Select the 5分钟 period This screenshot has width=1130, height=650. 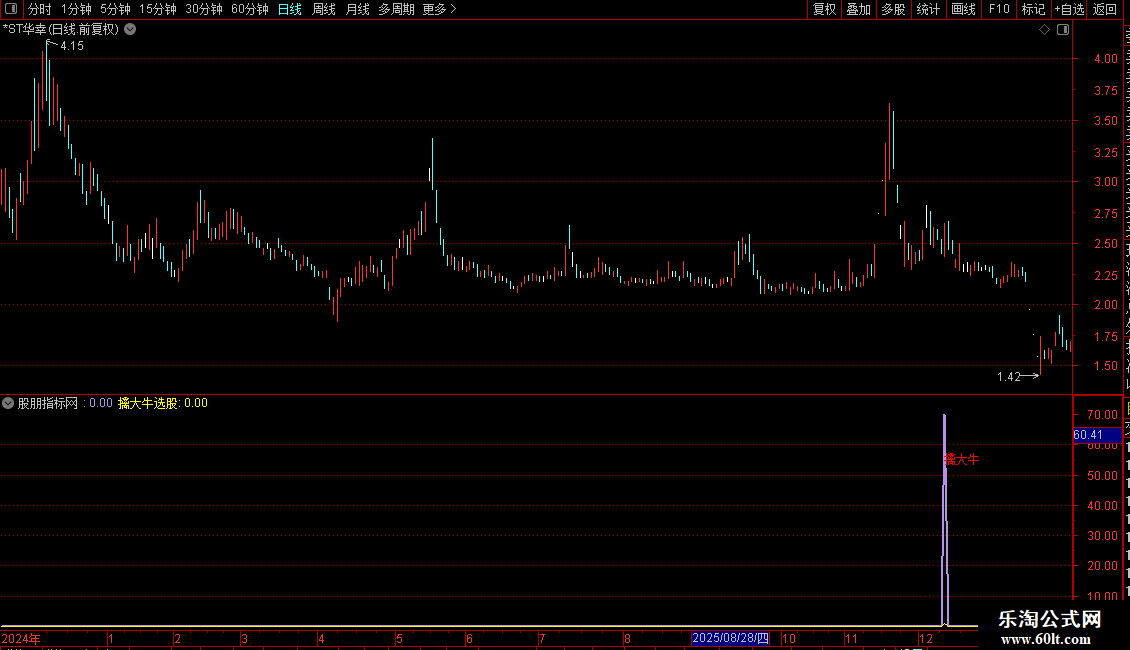[115, 9]
